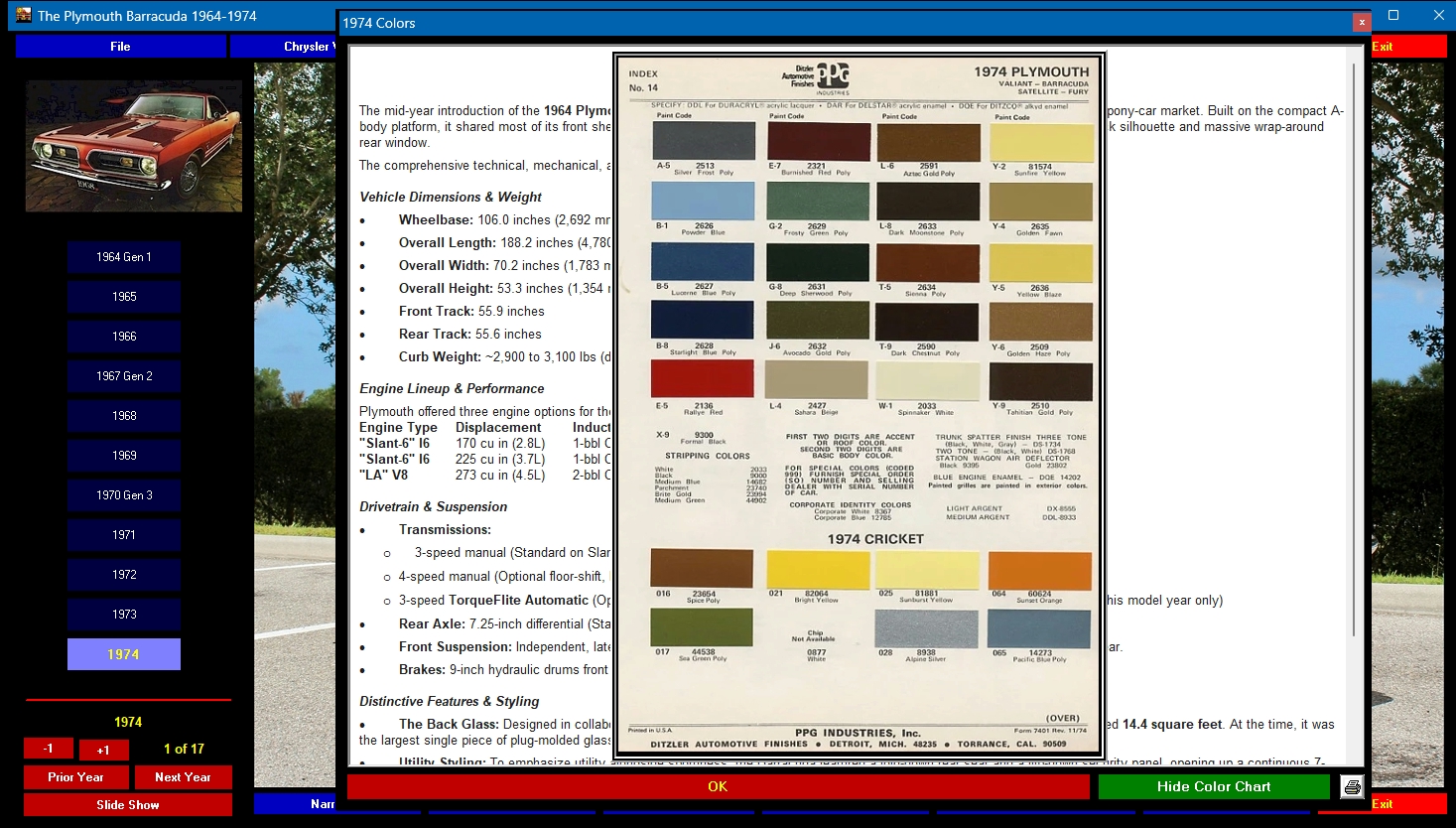Click the '1 of 17' slide counter text
Viewport: 1456px width, 828px height.
tap(184, 749)
